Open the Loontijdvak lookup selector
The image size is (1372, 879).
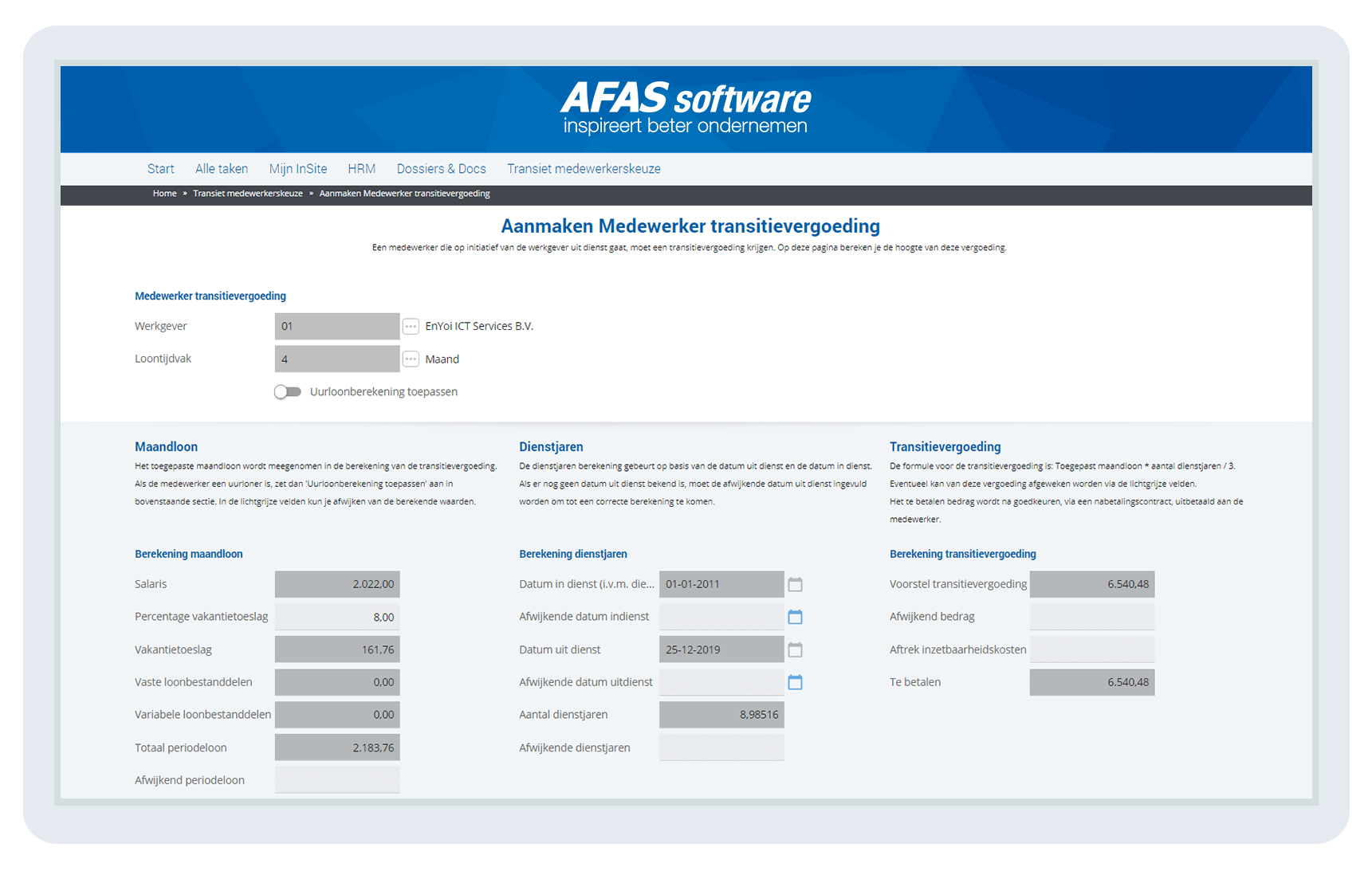tap(411, 359)
